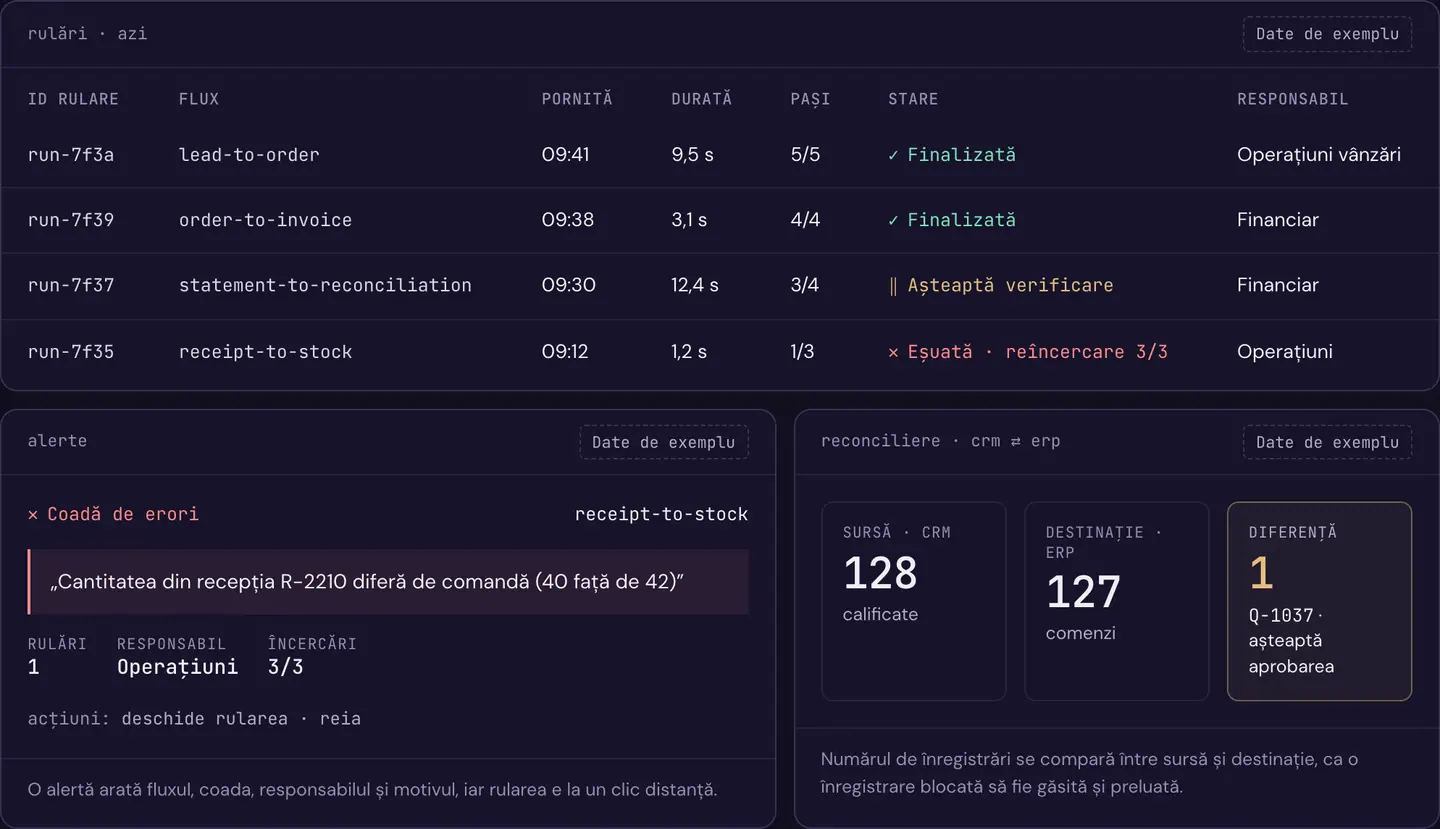1440x829 pixels.
Task: Click the DURATĂ column header
Action: (x=702, y=99)
